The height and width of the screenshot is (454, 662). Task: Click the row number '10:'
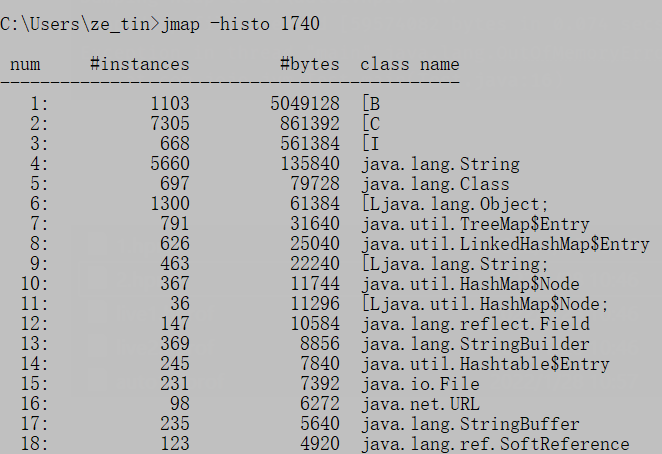tap(35, 283)
